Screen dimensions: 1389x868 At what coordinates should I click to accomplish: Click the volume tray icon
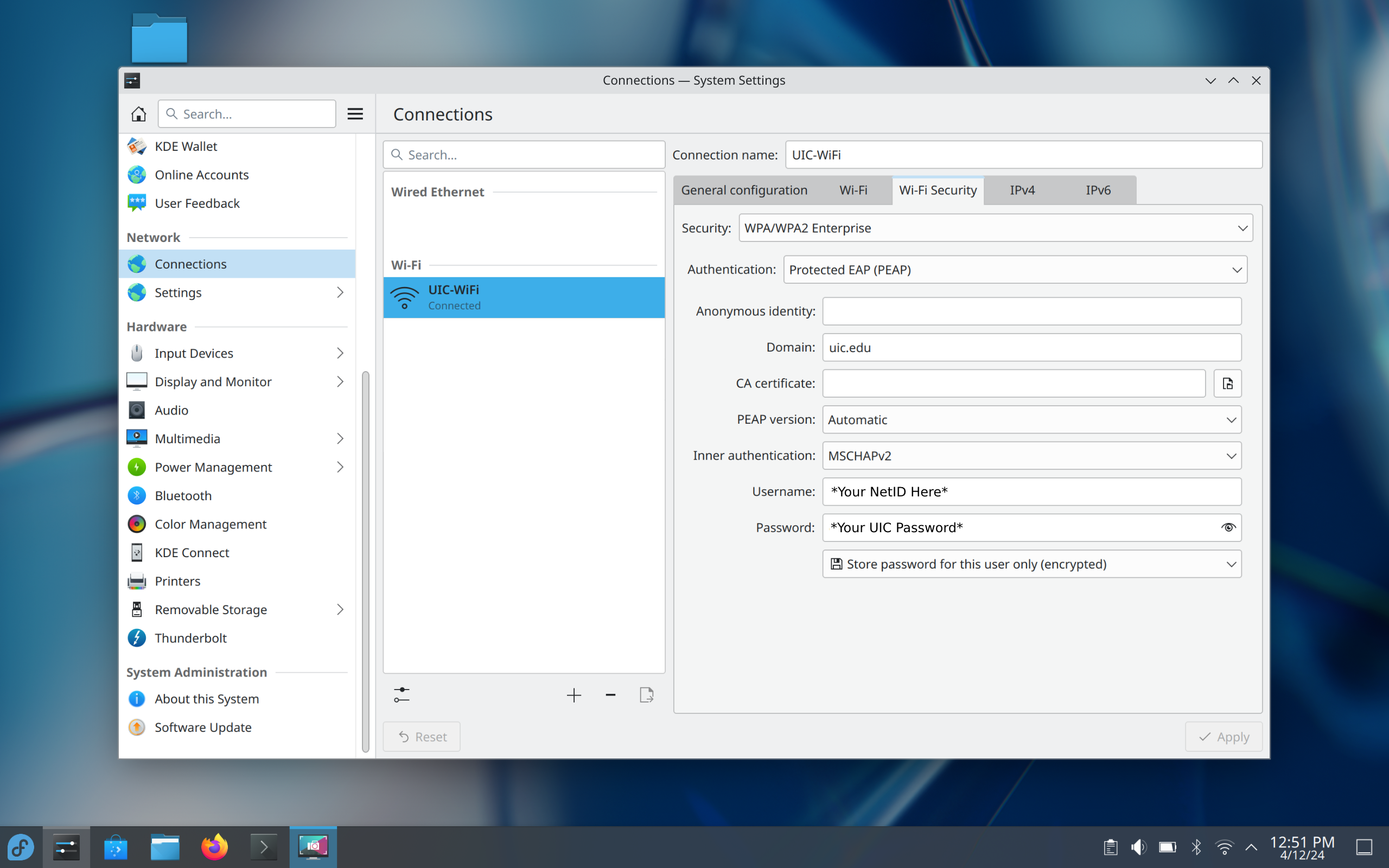tap(1139, 847)
